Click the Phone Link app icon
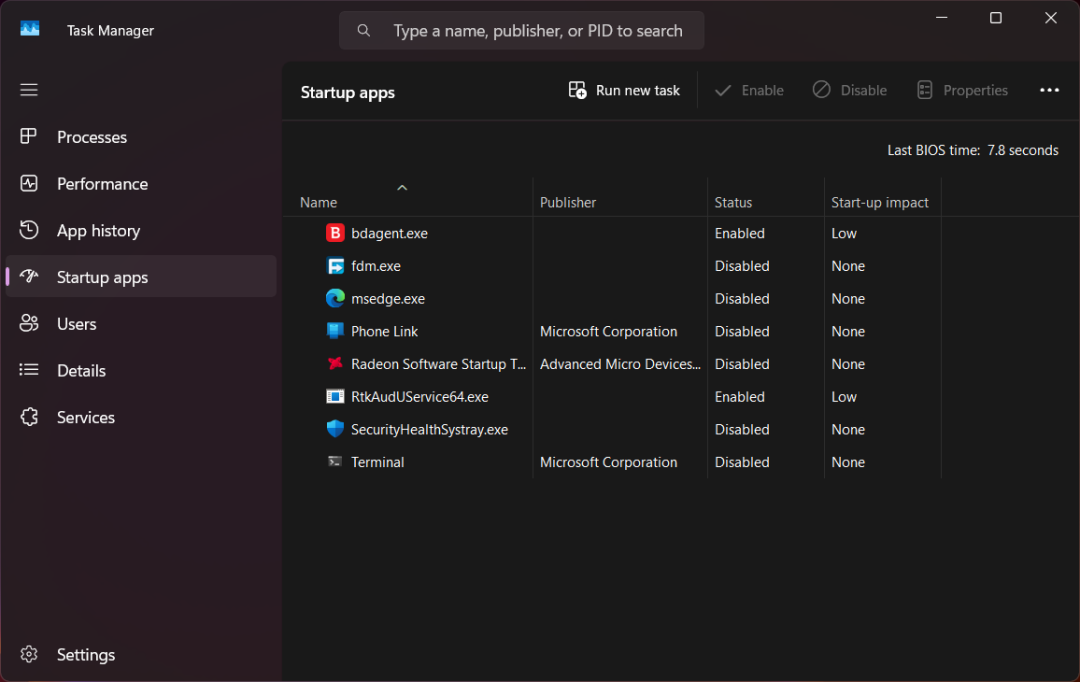The width and height of the screenshot is (1080, 682). click(335, 331)
